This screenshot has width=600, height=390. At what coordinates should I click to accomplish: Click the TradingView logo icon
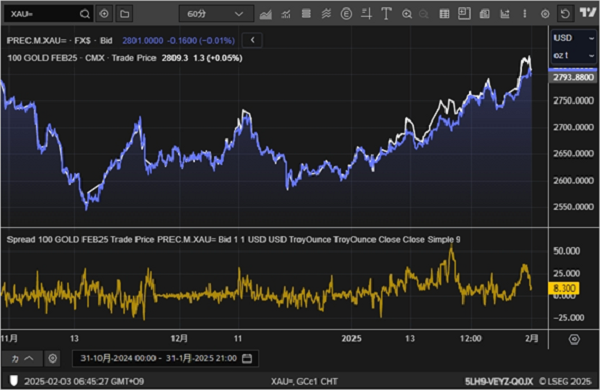click(587, 13)
